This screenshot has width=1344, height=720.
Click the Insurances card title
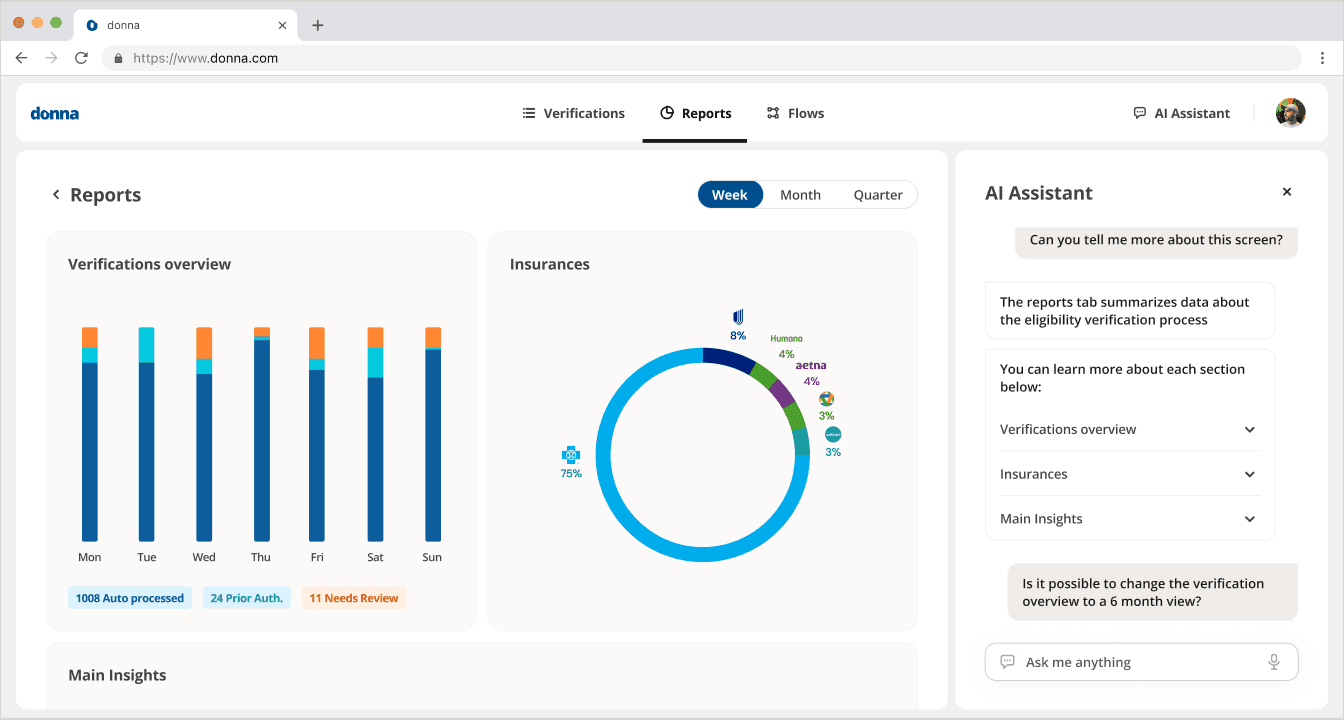[550, 264]
